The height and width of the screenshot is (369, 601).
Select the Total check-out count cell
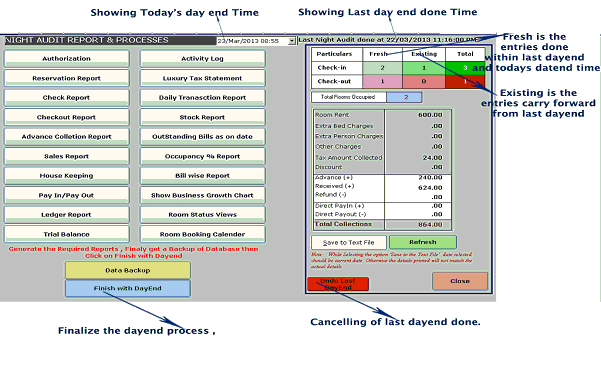[465, 82]
